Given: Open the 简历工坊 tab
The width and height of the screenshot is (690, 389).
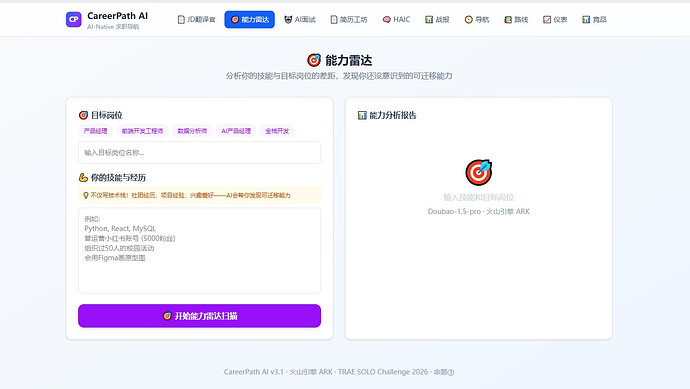Looking at the screenshot, I should coord(349,19).
